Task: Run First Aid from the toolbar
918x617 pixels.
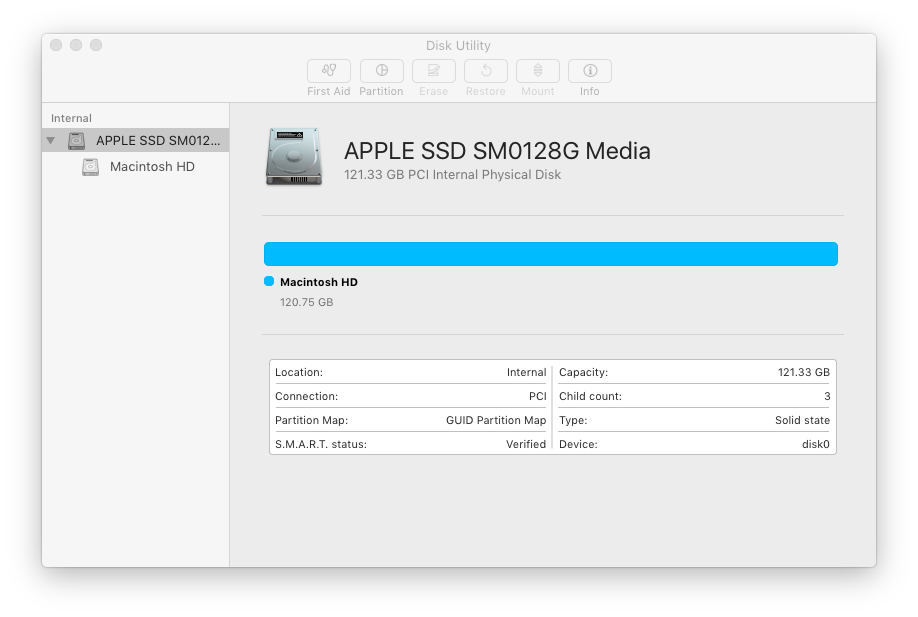Action: point(329,71)
